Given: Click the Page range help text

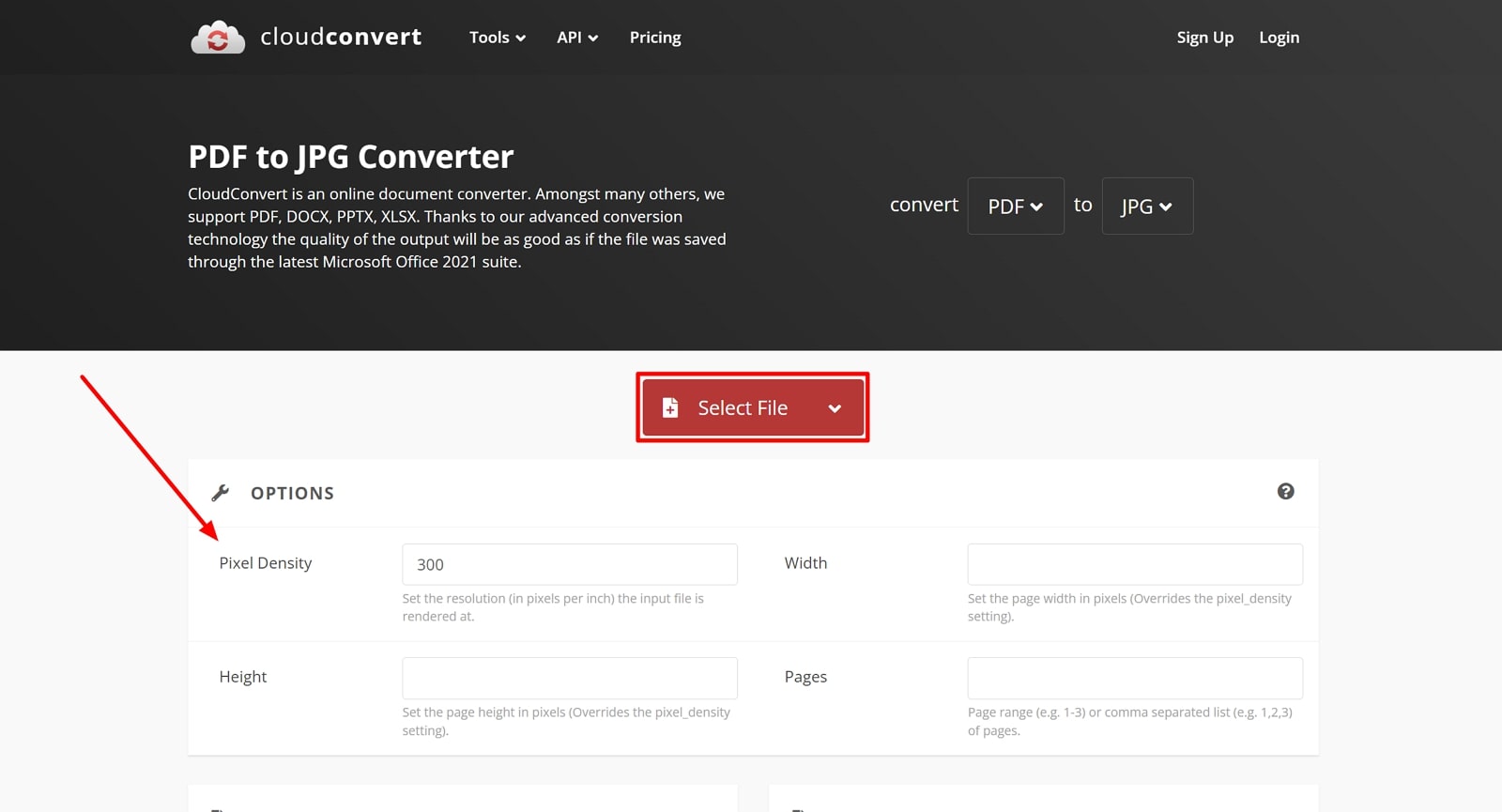Looking at the screenshot, I should click(1130, 721).
